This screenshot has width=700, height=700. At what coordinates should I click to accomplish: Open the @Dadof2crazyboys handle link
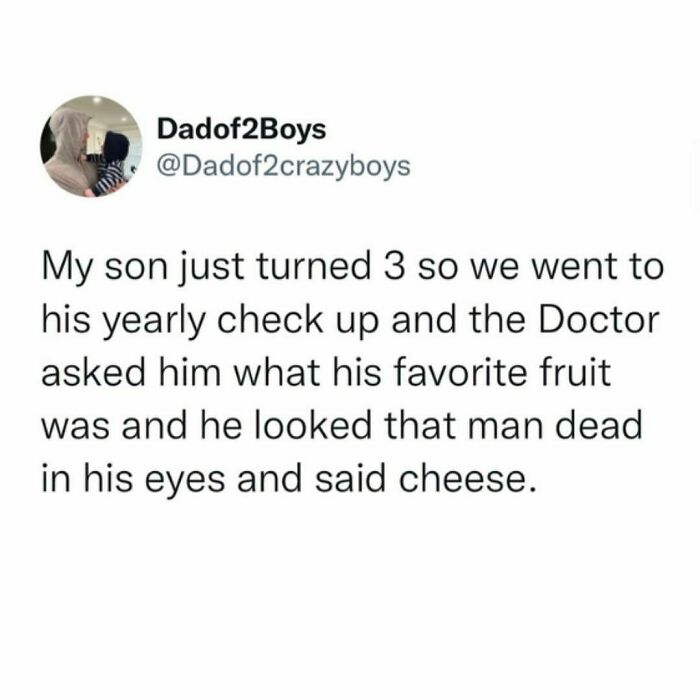click(283, 167)
